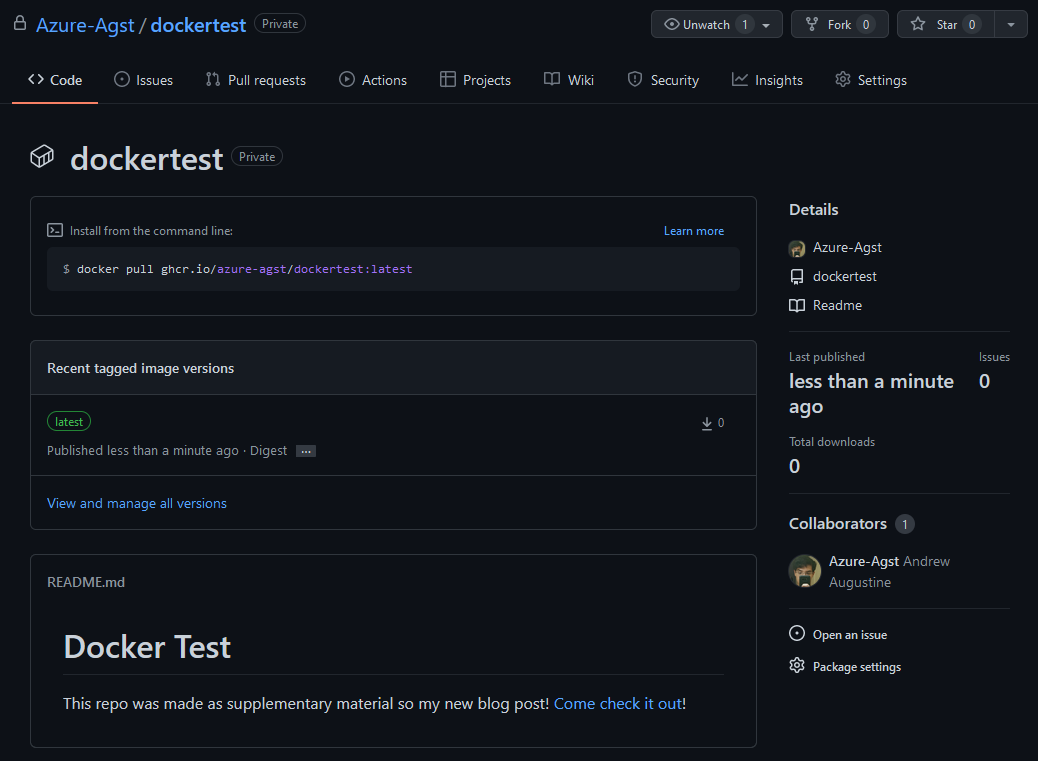Open the Azure-Agst link under Details
The image size is (1038, 761).
(x=847, y=247)
